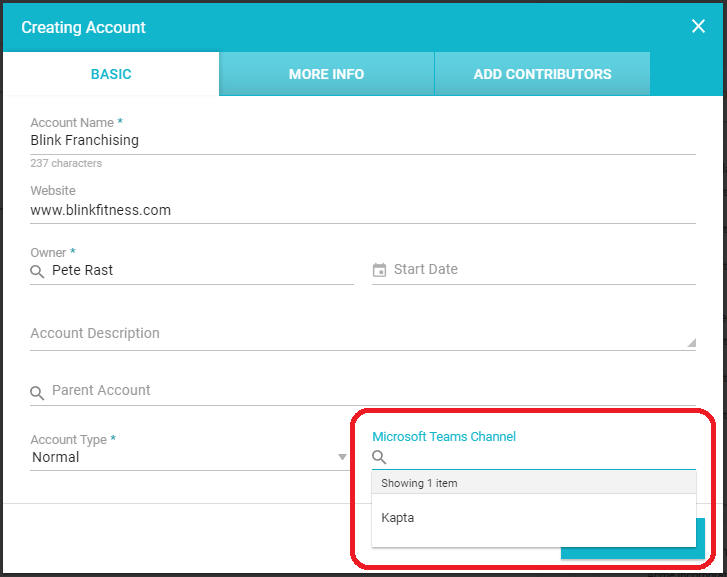The height and width of the screenshot is (577, 727).
Task: Click the Website field with www.blinkfitness.com
Action: tap(360, 210)
